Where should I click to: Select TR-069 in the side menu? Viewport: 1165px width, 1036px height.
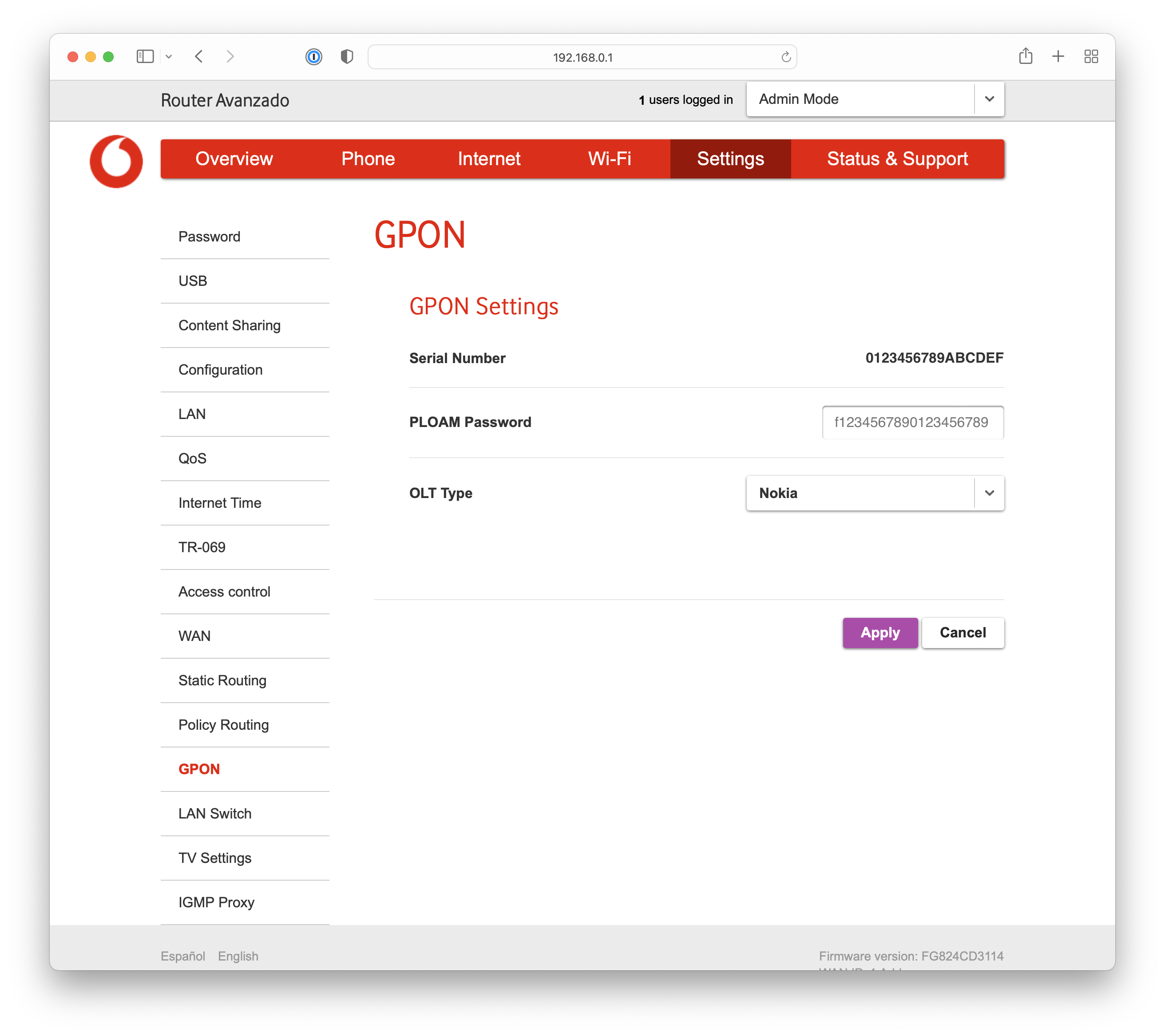(x=245, y=548)
